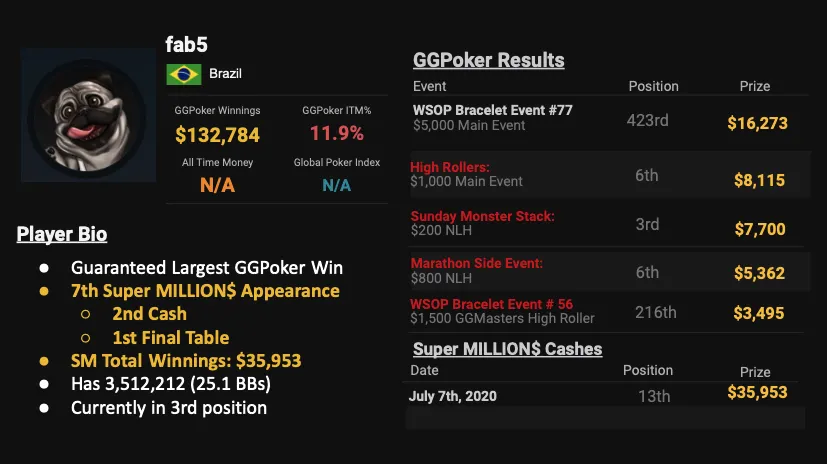
Task: Click the July 7th, 2020 date entry
Action: [x=452, y=395]
